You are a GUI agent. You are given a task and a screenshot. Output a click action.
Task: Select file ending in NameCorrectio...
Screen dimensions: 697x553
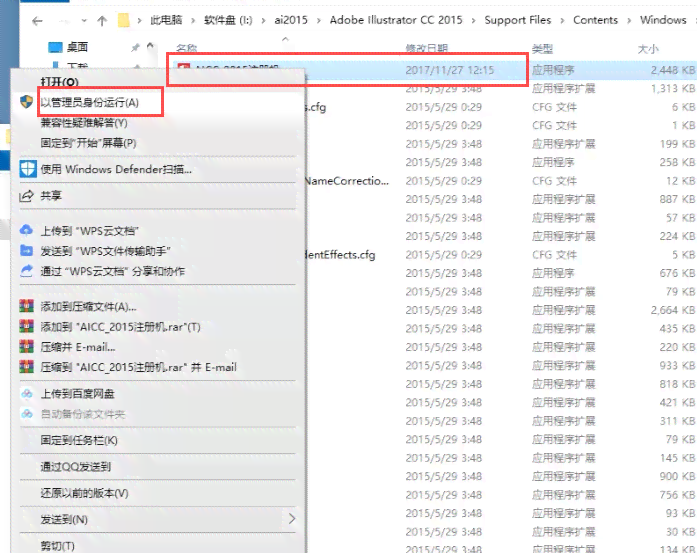click(x=347, y=181)
